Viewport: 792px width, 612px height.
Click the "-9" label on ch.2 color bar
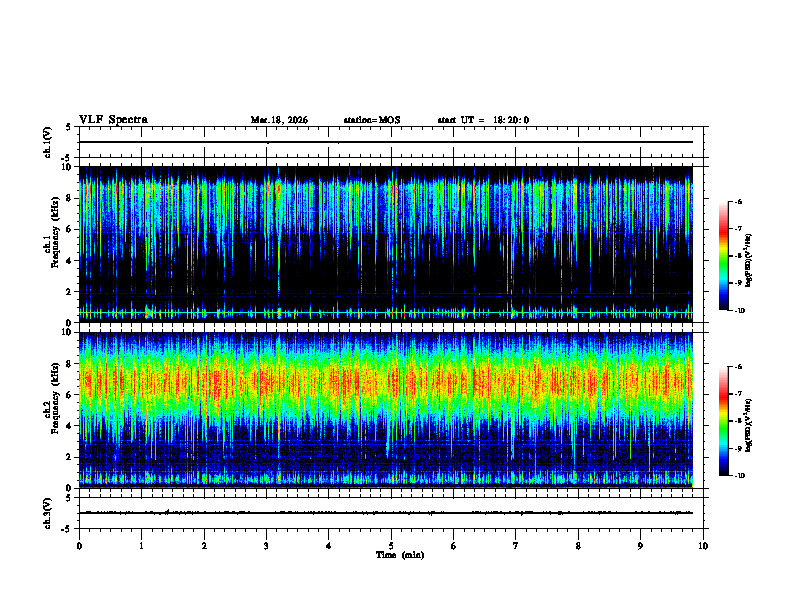click(x=738, y=448)
